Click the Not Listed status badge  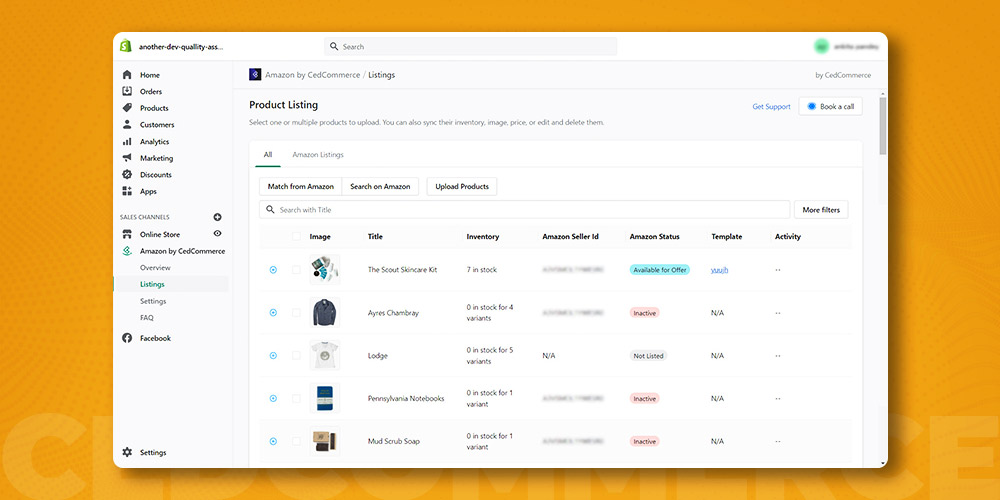pos(648,356)
